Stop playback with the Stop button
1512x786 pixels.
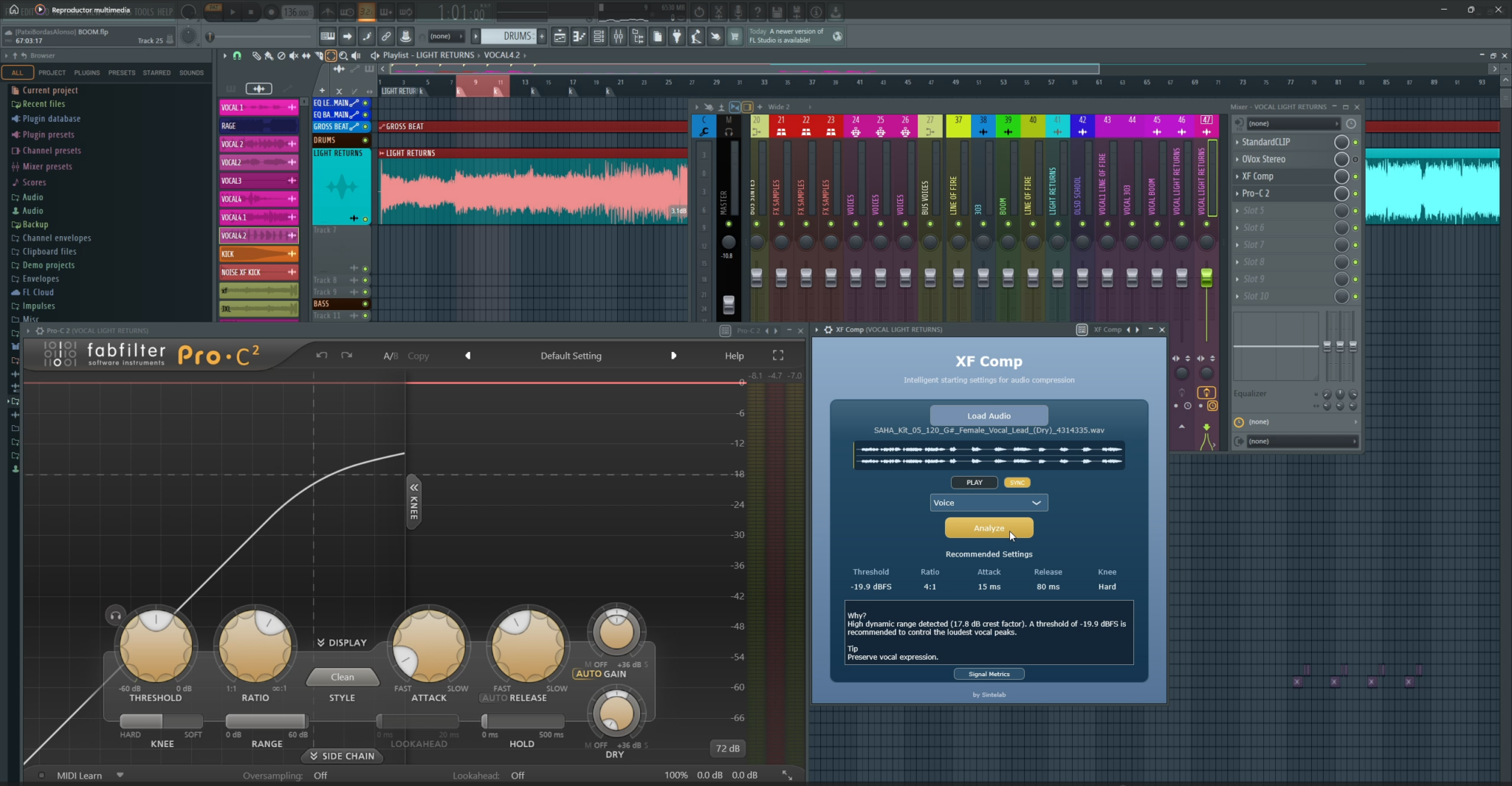coord(251,12)
